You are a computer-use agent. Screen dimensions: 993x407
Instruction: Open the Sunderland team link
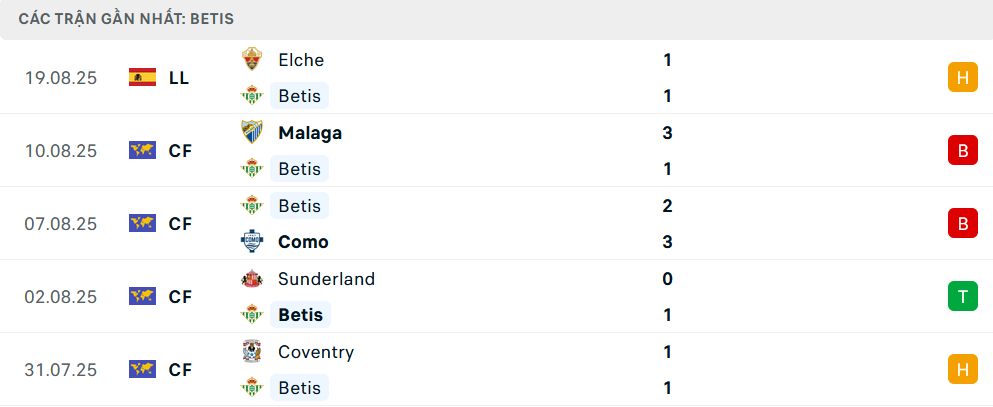tap(326, 279)
